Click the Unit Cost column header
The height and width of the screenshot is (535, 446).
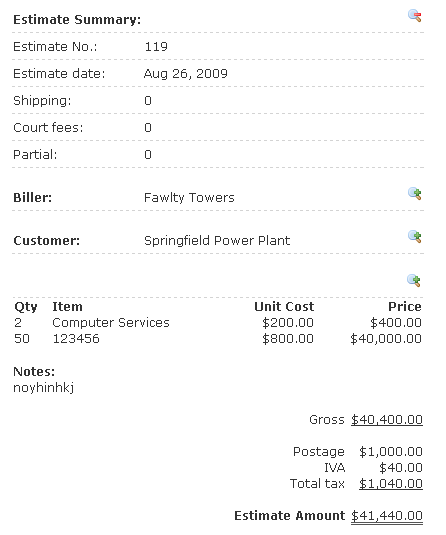point(284,307)
